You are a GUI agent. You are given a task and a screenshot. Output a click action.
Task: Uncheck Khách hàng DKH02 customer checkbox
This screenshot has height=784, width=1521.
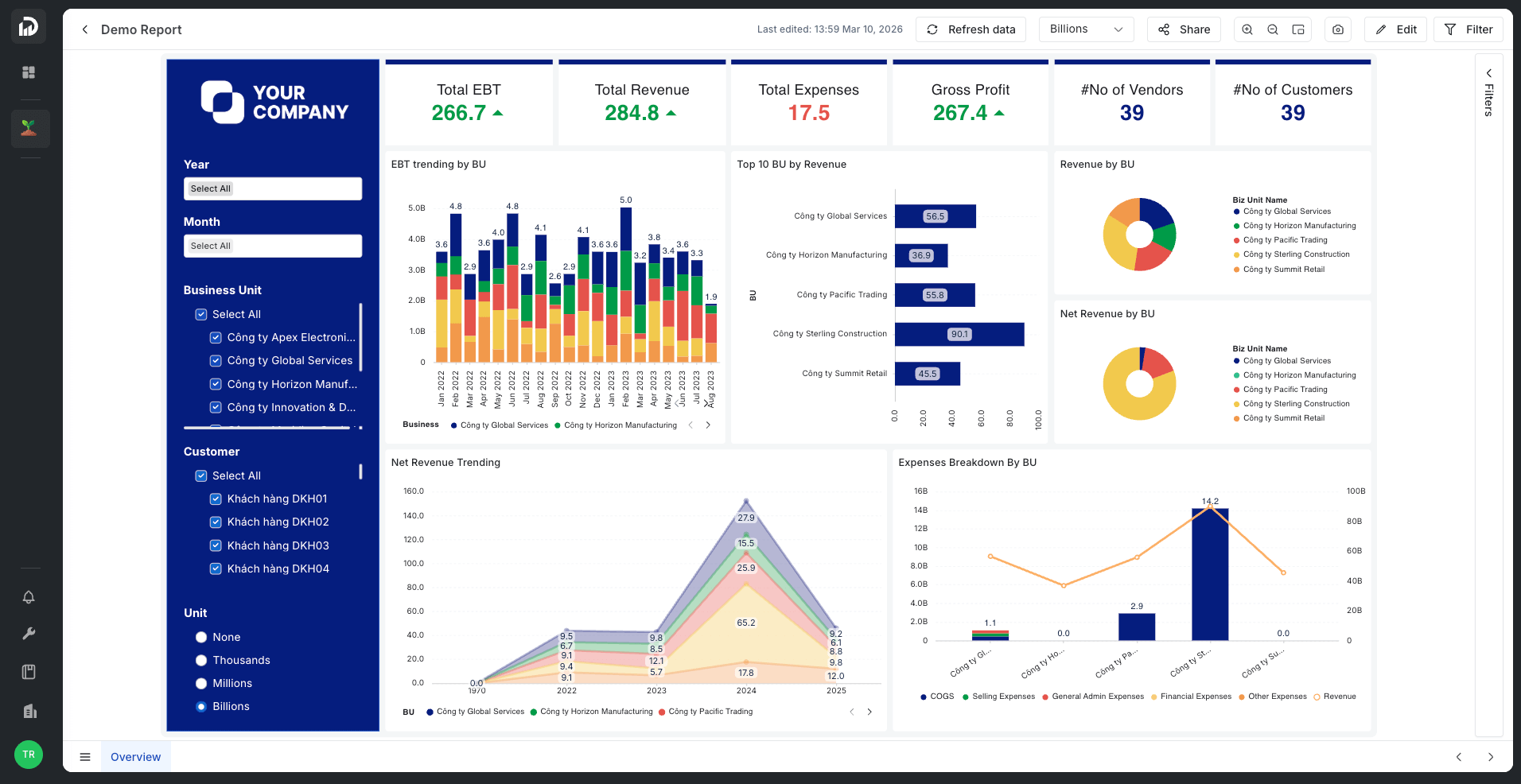pos(216,522)
